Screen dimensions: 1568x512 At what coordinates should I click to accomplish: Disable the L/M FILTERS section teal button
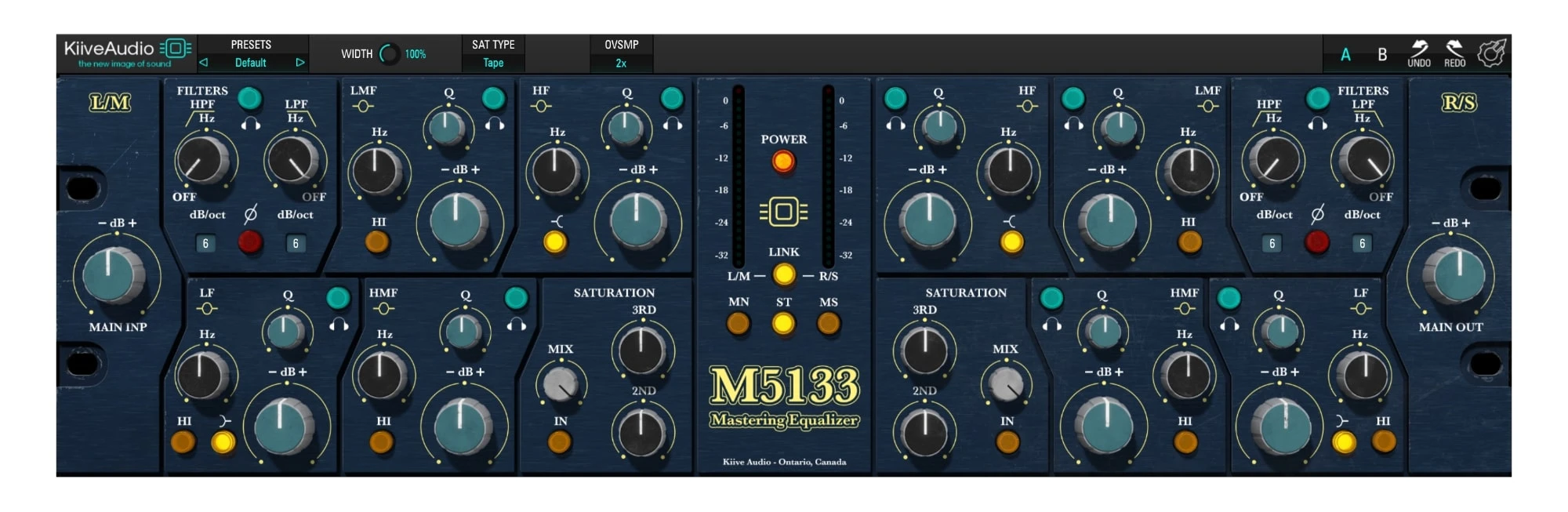(x=249, y=98)
